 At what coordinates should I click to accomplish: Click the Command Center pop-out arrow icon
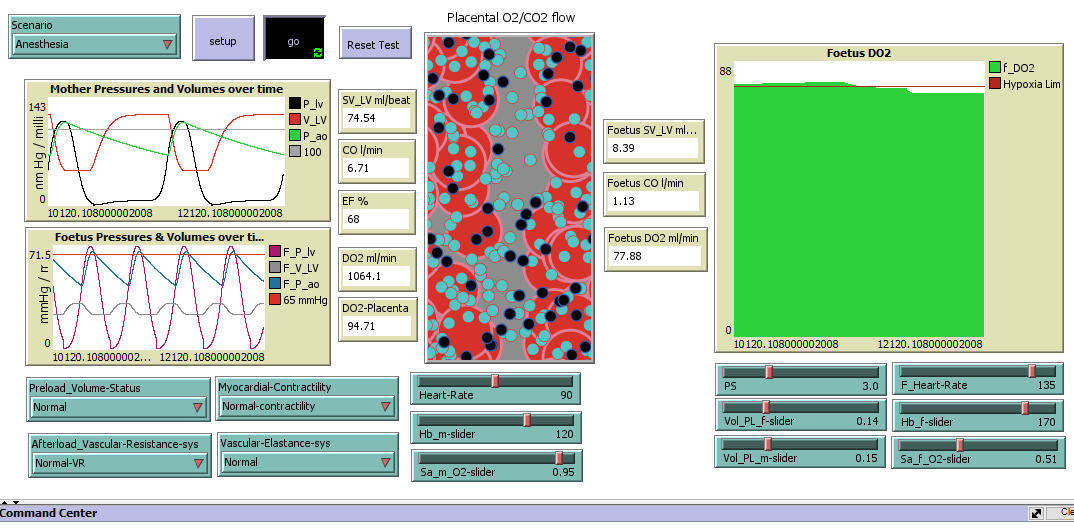(1035, 513)
